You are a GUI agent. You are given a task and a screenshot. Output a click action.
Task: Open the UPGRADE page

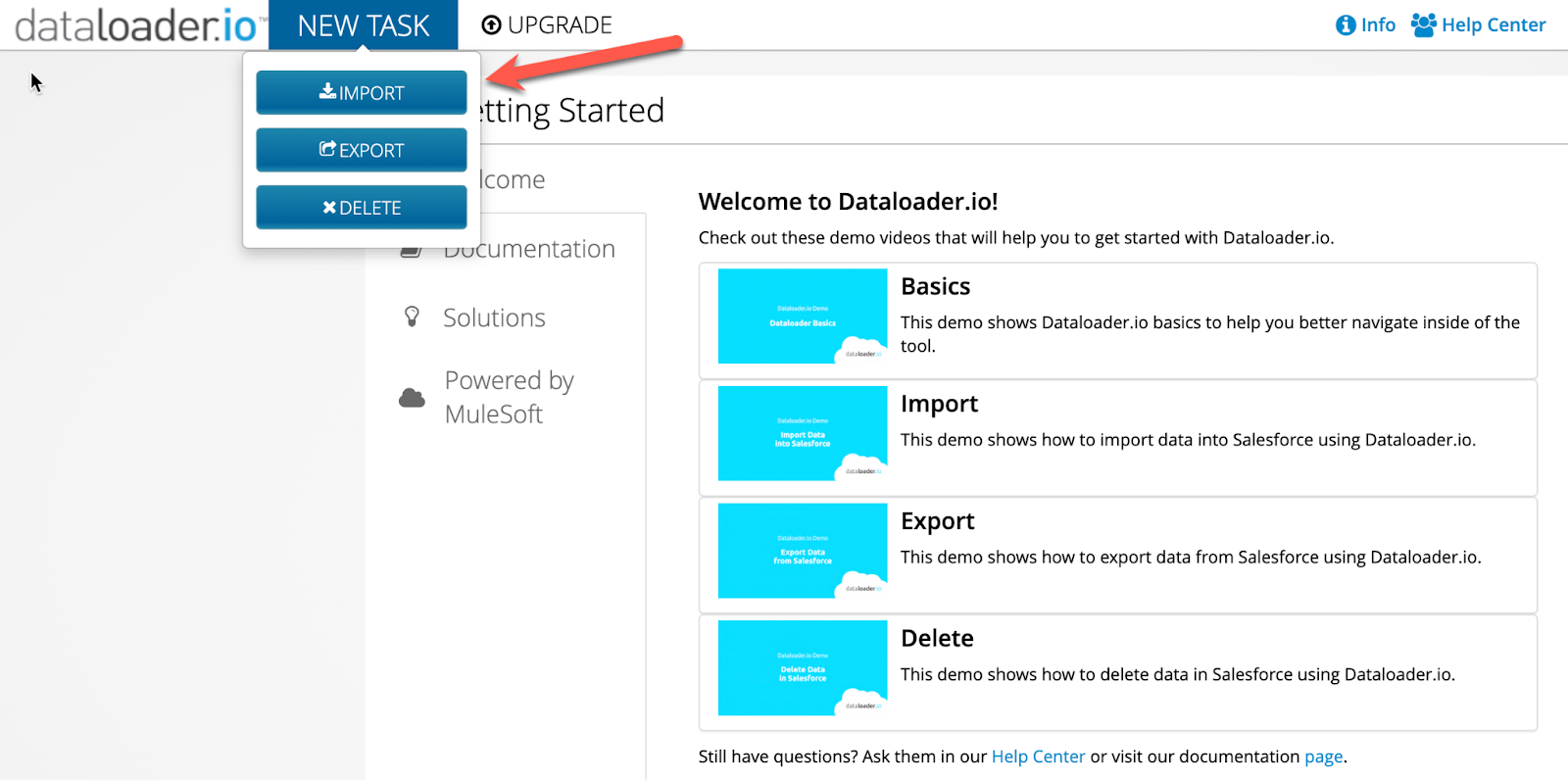pyautogui.click(x=547, y=24)
